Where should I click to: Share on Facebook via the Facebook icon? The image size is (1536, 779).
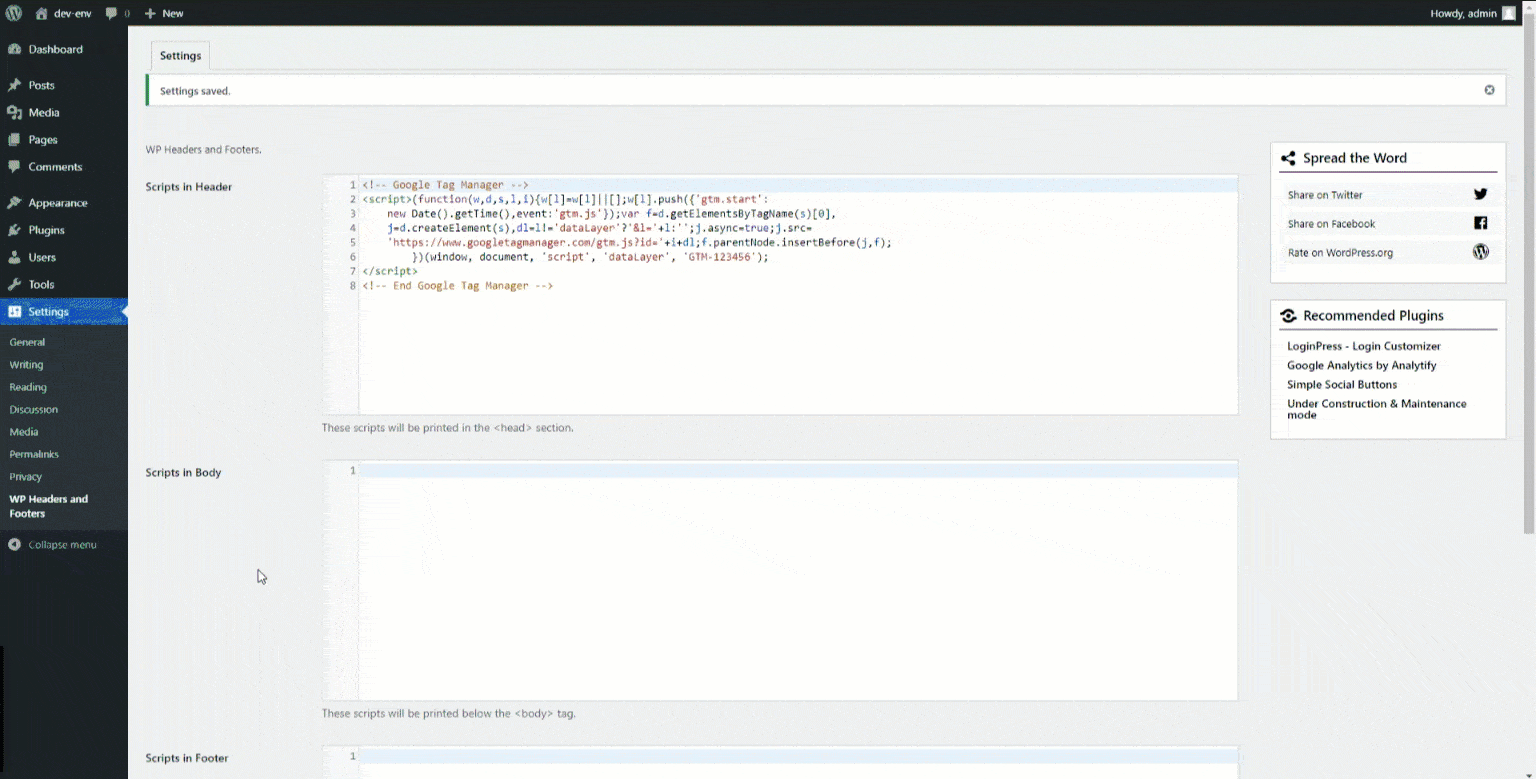pyautogui.click(x=1480, y=223)
